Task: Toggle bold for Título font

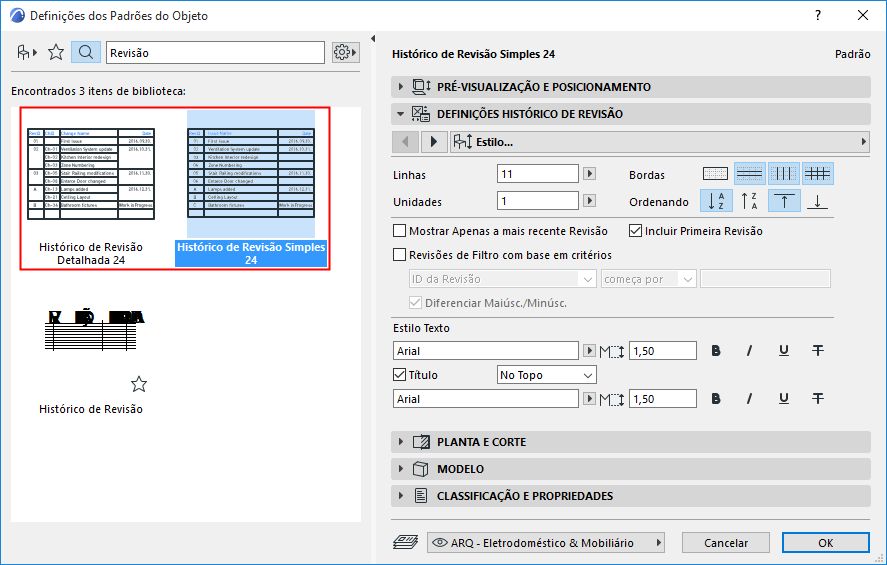Action: point(716,399)
